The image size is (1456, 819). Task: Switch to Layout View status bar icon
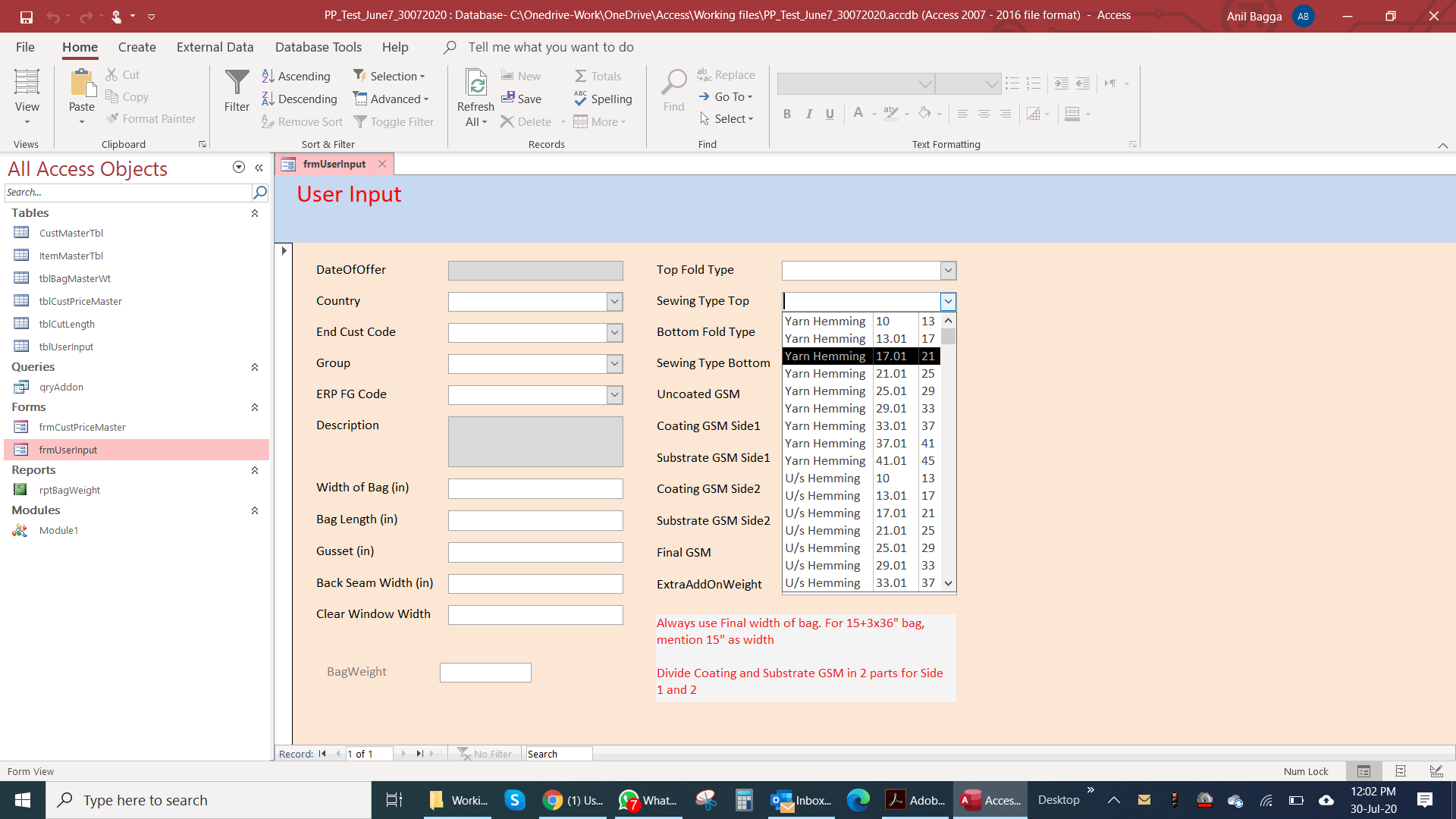click(1400, 771)
